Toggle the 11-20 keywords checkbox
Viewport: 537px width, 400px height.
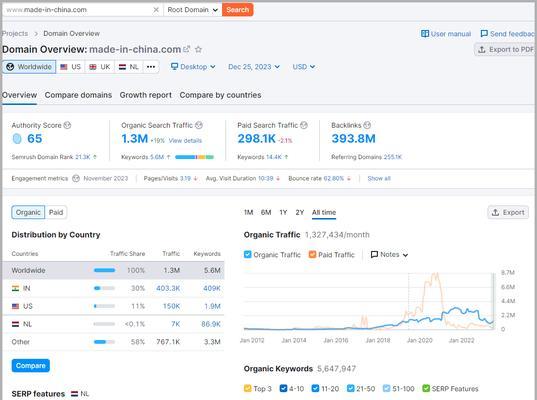coord(315,388)
